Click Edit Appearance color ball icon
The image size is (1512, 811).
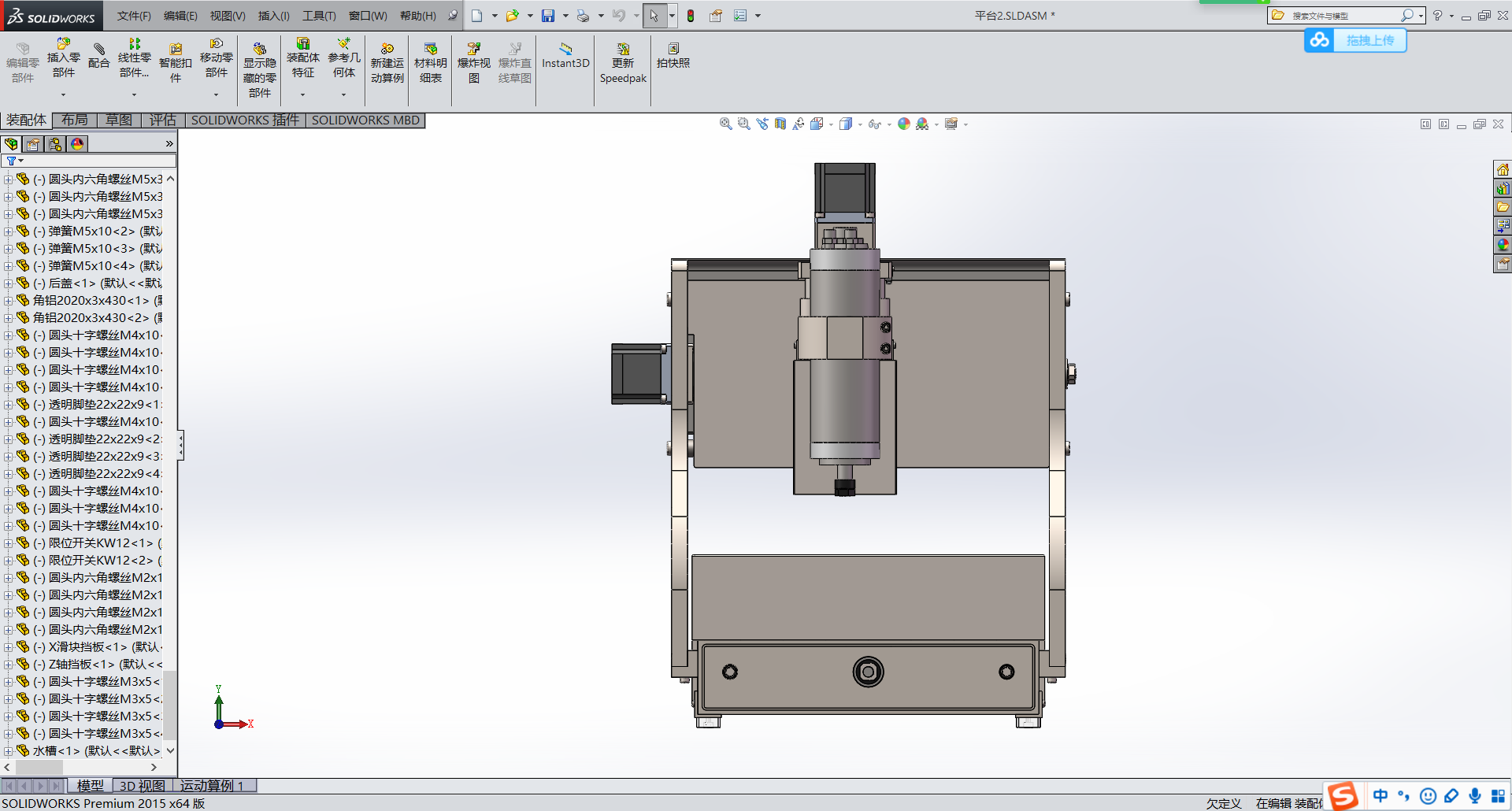pos(903,124)
